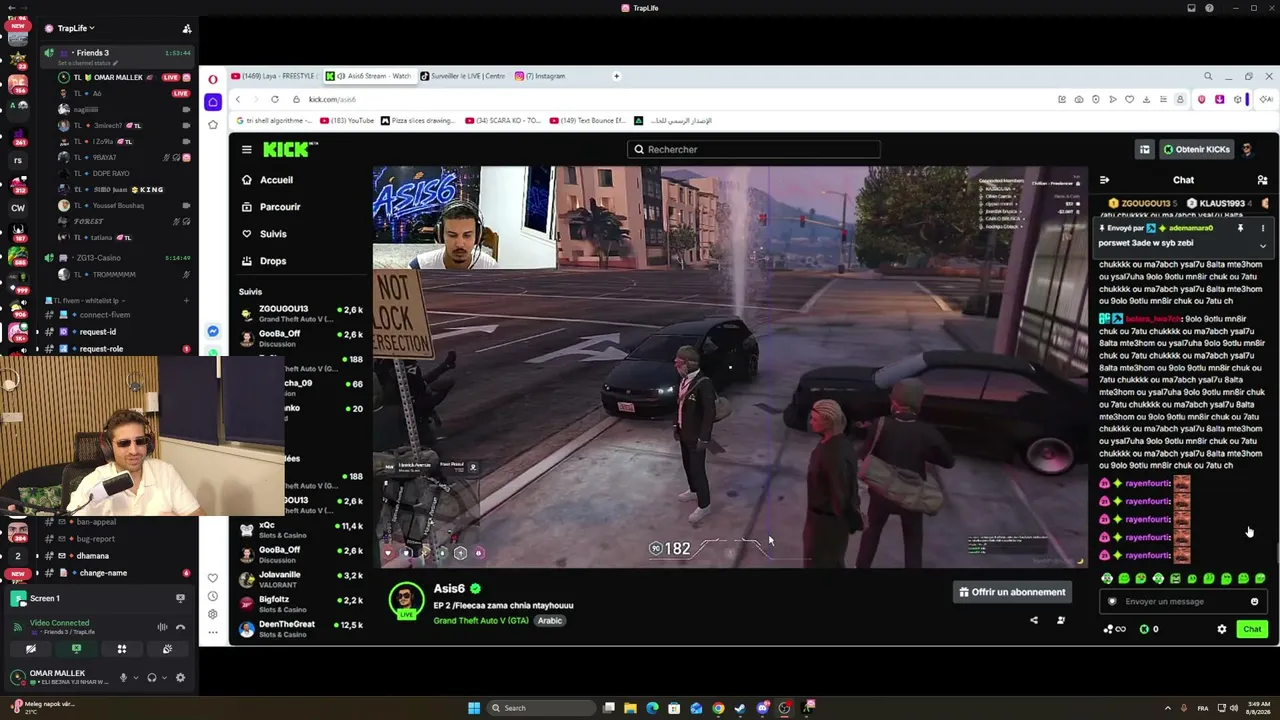This screenshot has height=720, width=1280.
Task: Open the emoji picker in the message box
Action: point(1254,601)
